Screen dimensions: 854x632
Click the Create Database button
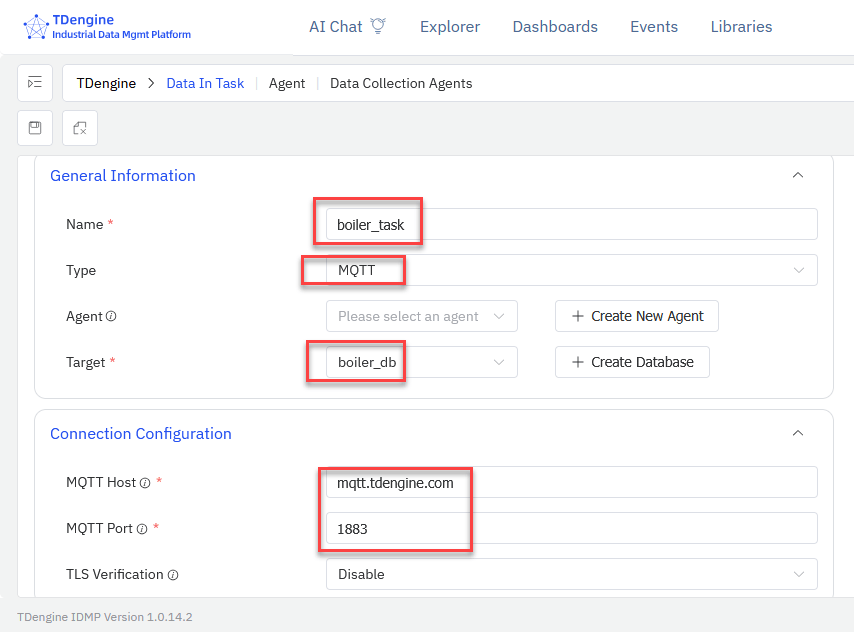click(632, 362)
